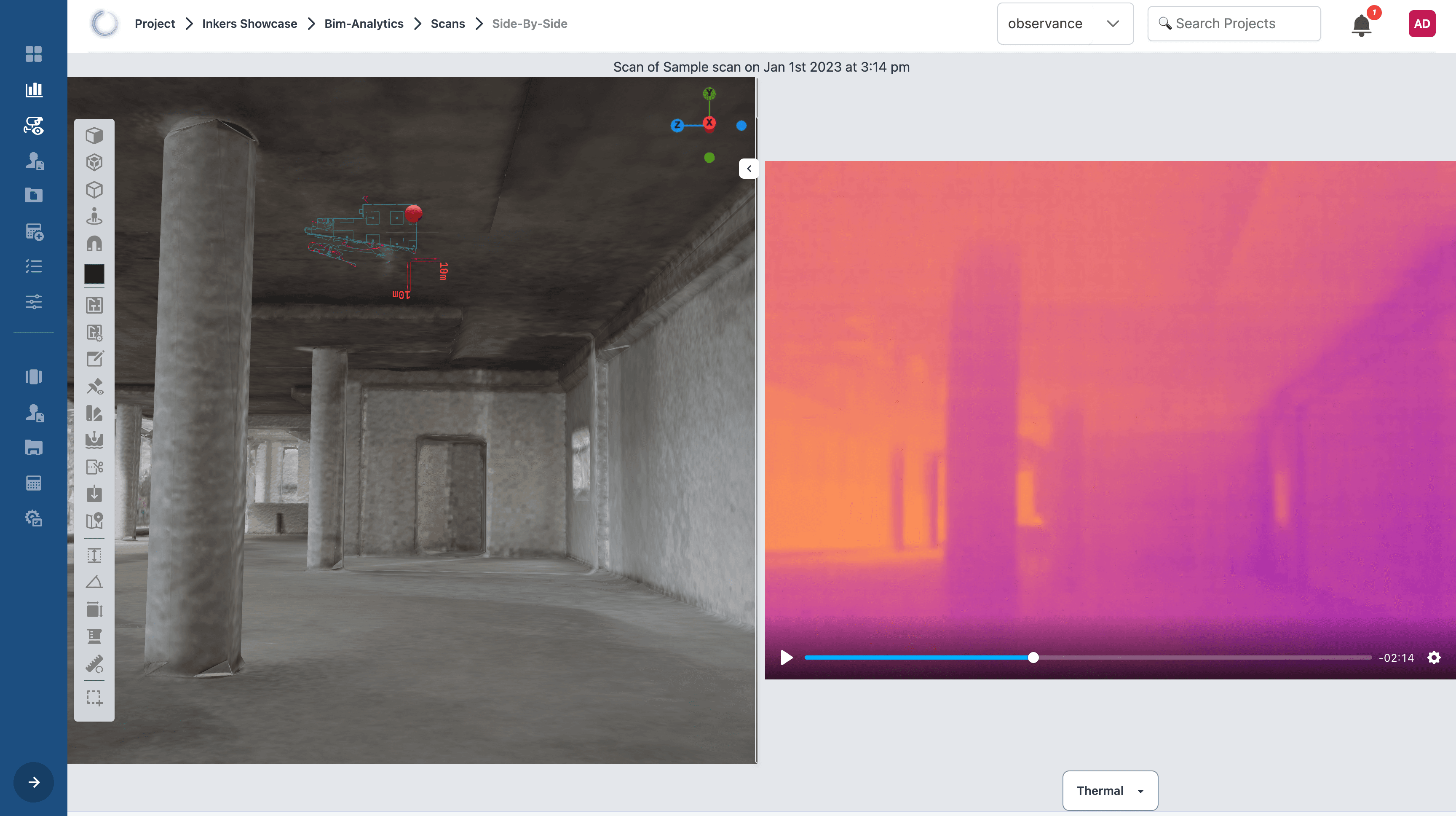Screen dimensions: 1456x816
Task: Open the black background color swatch
Action: [x=94, y=274]
